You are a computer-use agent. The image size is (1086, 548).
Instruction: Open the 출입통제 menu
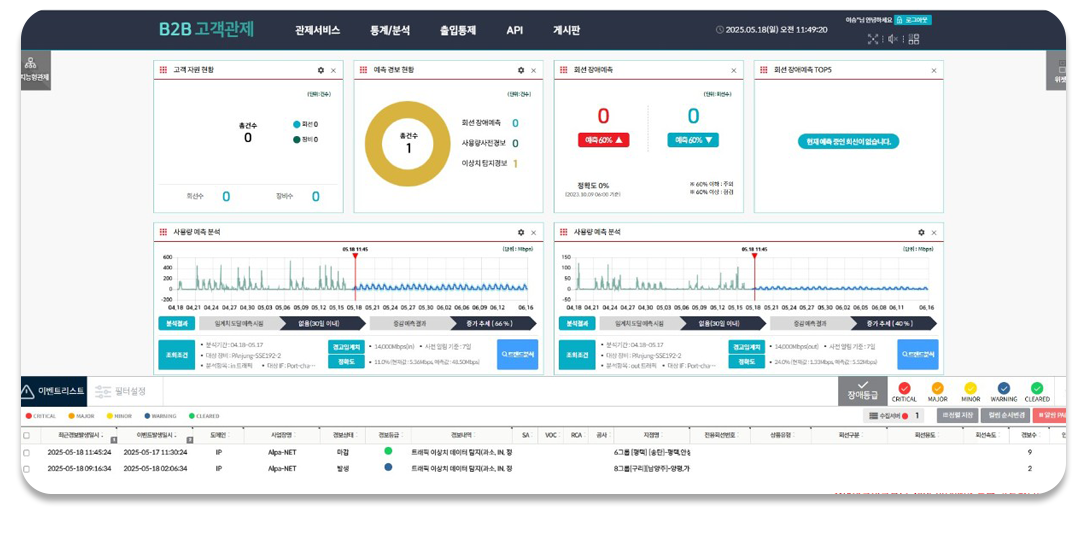pos(458,30)
